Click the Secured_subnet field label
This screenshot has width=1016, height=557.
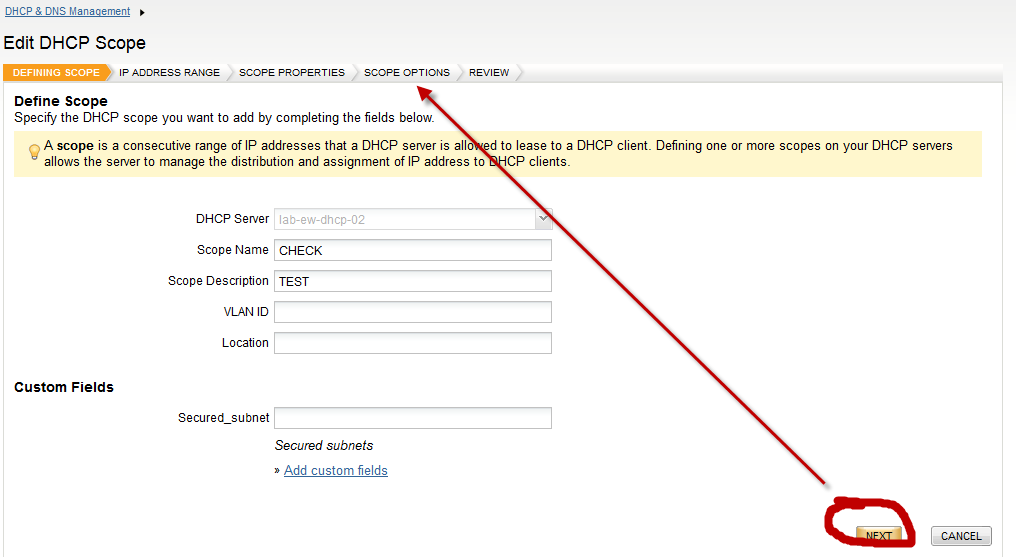click(x=224, y=418)
